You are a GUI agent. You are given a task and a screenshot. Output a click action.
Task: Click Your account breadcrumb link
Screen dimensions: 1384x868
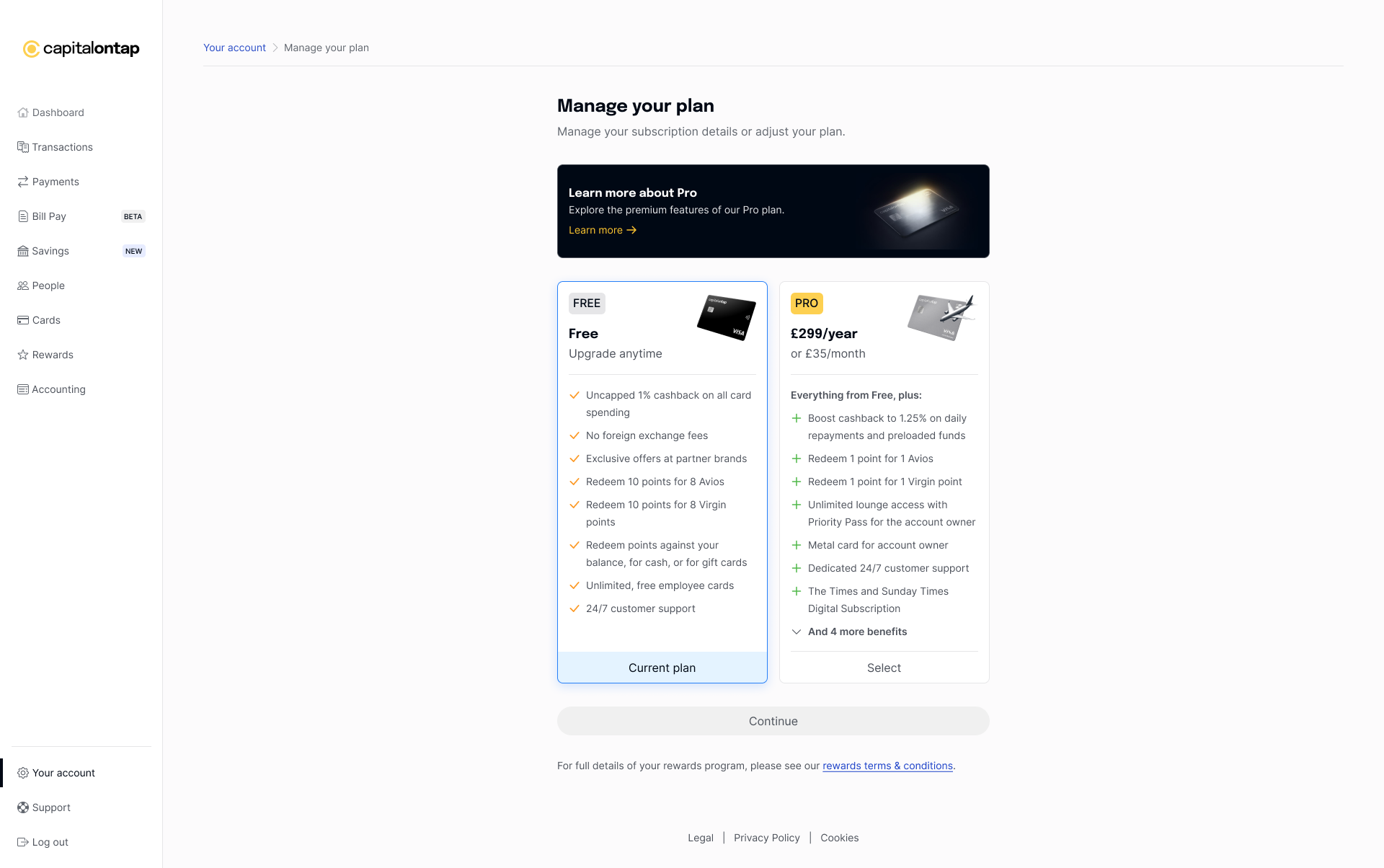[234, 48]
